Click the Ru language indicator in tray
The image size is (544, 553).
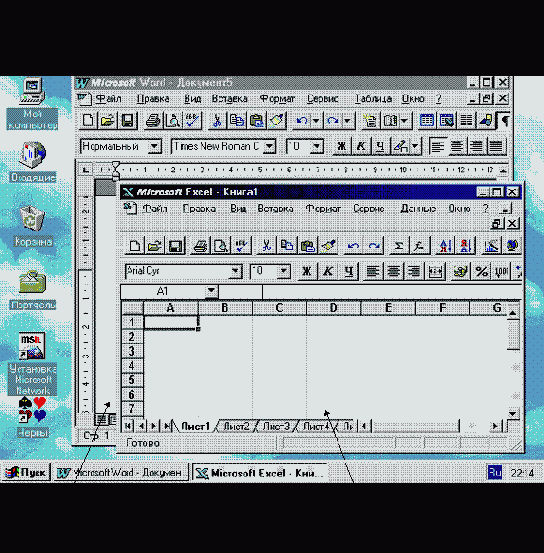point(495,472)
